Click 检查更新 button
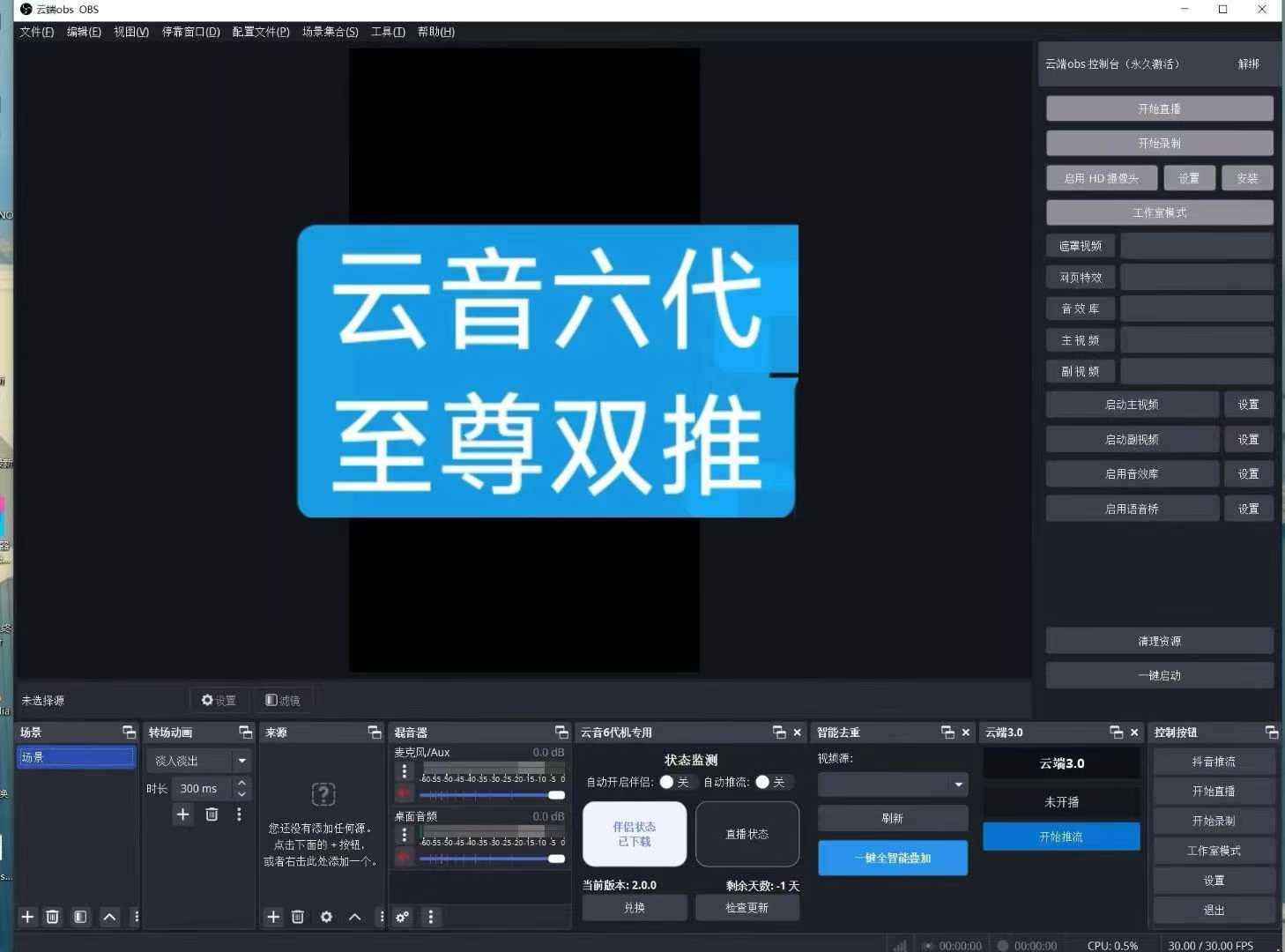Image resolution: width=1285 pixels, height=952 pixels. 747,907
